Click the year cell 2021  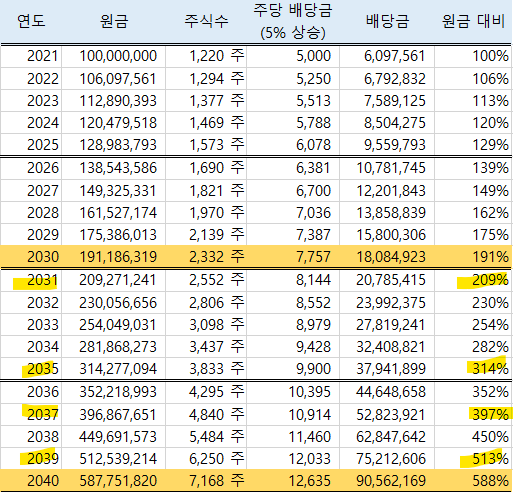[x=43, y=56]
